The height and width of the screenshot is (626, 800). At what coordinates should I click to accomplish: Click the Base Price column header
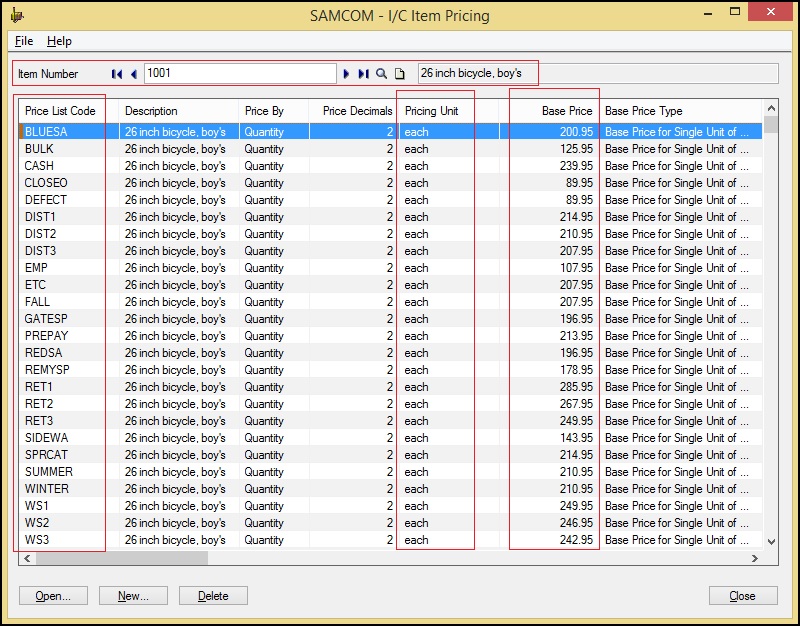(555, 111)
